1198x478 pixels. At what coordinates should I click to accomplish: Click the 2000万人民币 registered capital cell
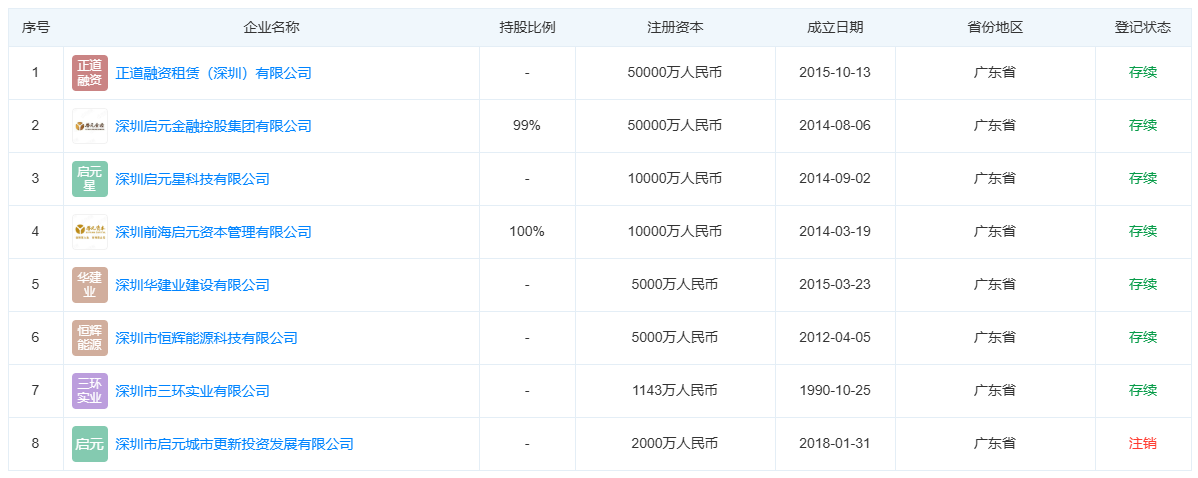[x=675, y=444]
